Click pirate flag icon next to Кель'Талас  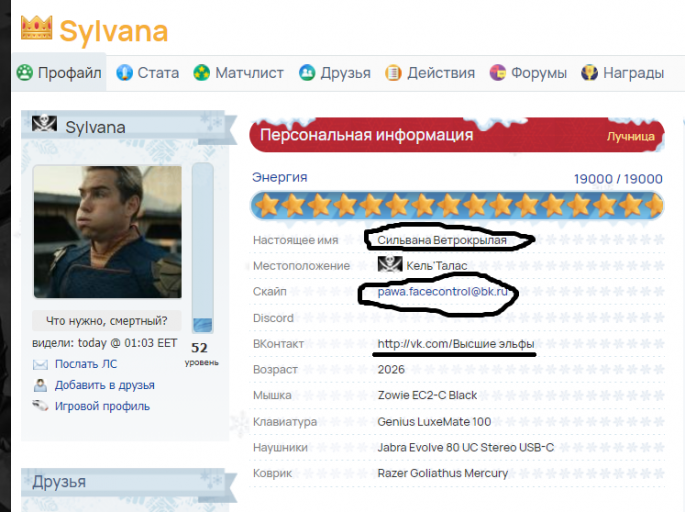coord(390,264)
